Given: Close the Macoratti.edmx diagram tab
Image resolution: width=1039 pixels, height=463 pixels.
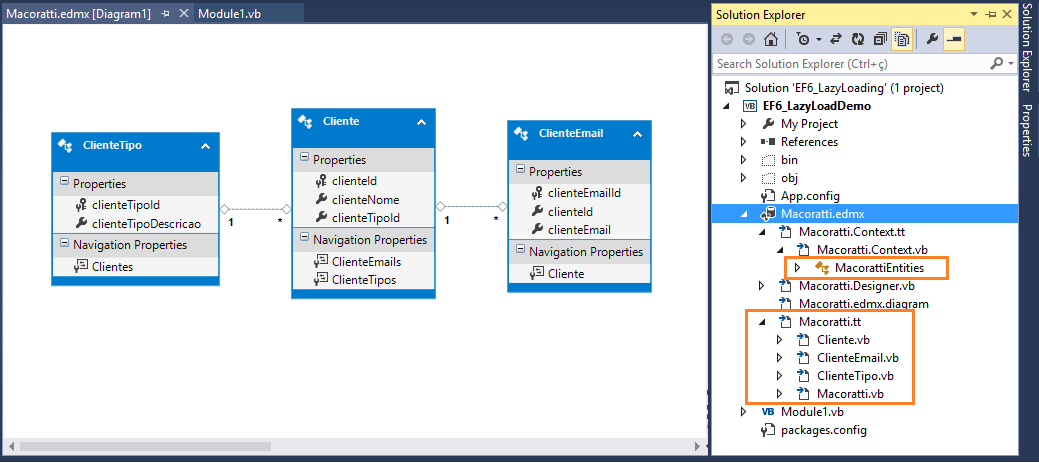Looking at the screenshot, I should 184,13.
